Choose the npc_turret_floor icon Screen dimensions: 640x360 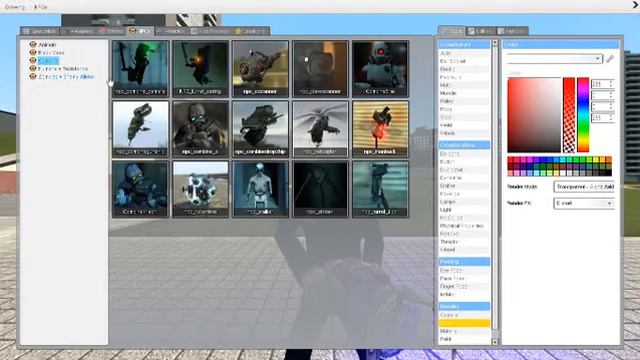(x=380, y=189)
